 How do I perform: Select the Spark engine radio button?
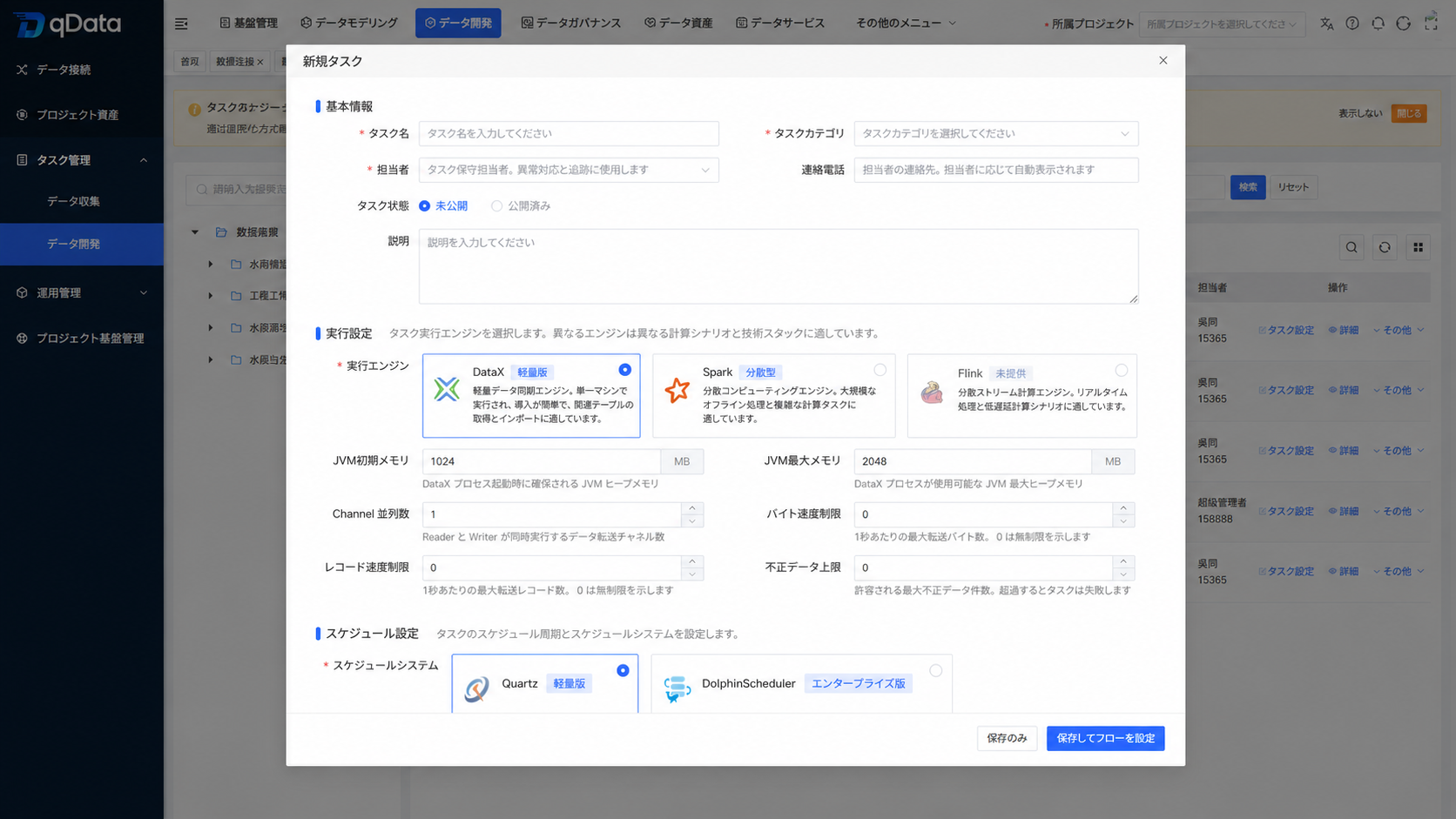coord(880,370)
